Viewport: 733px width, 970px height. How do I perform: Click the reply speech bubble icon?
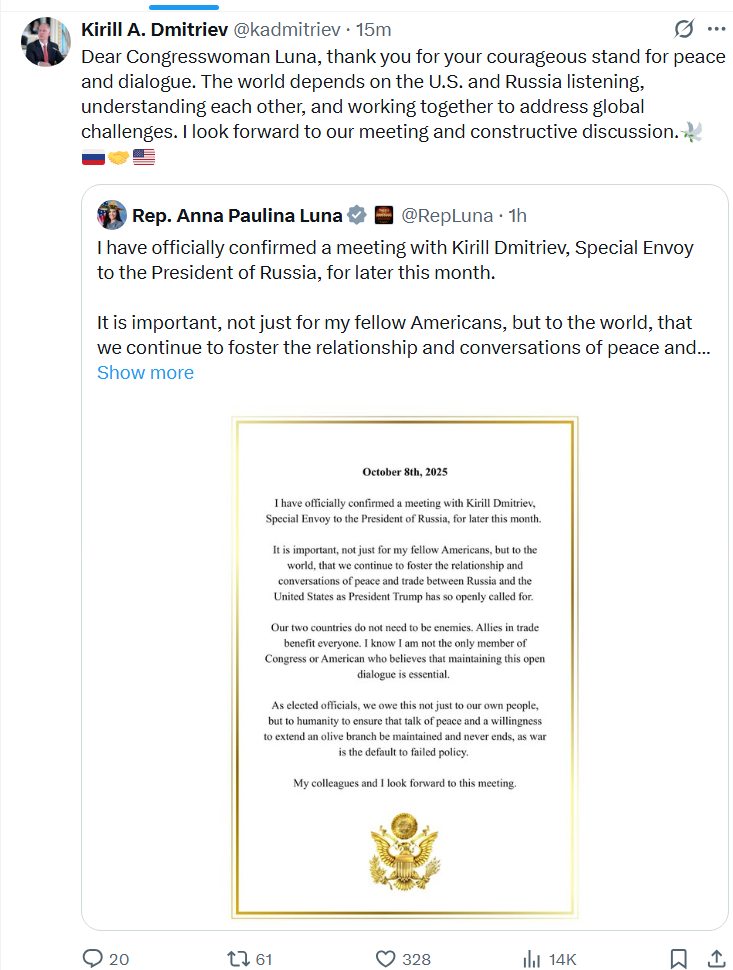coord(93,958)
